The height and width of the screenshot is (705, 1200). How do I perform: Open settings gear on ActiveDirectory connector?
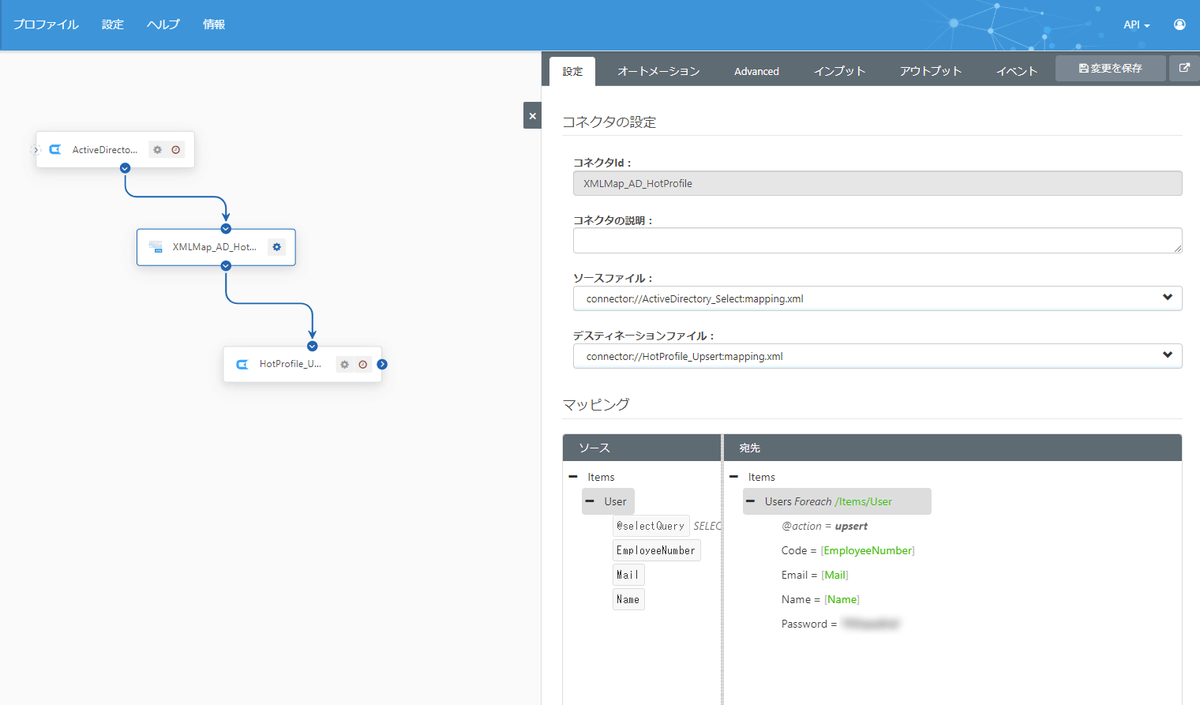[157, 150]
